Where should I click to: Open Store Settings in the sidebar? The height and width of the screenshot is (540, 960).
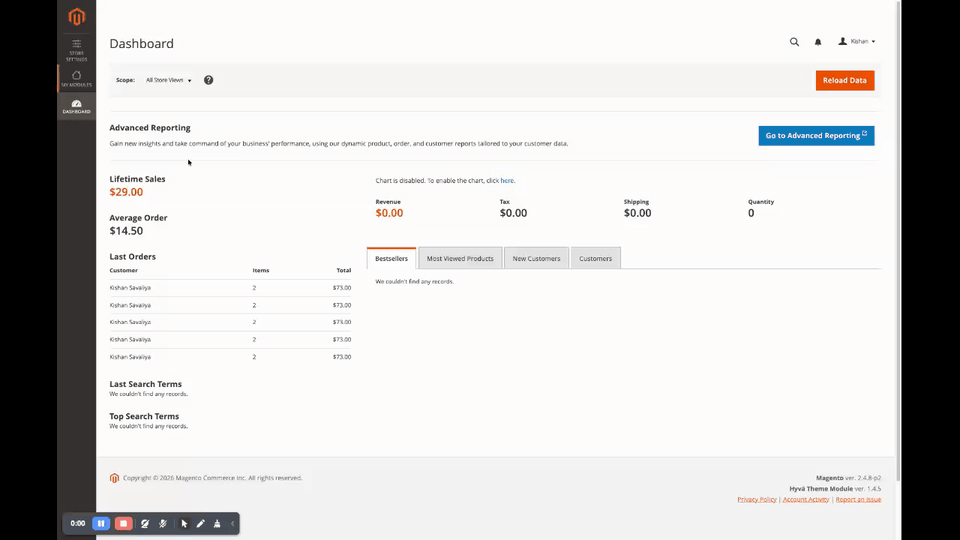77,50
